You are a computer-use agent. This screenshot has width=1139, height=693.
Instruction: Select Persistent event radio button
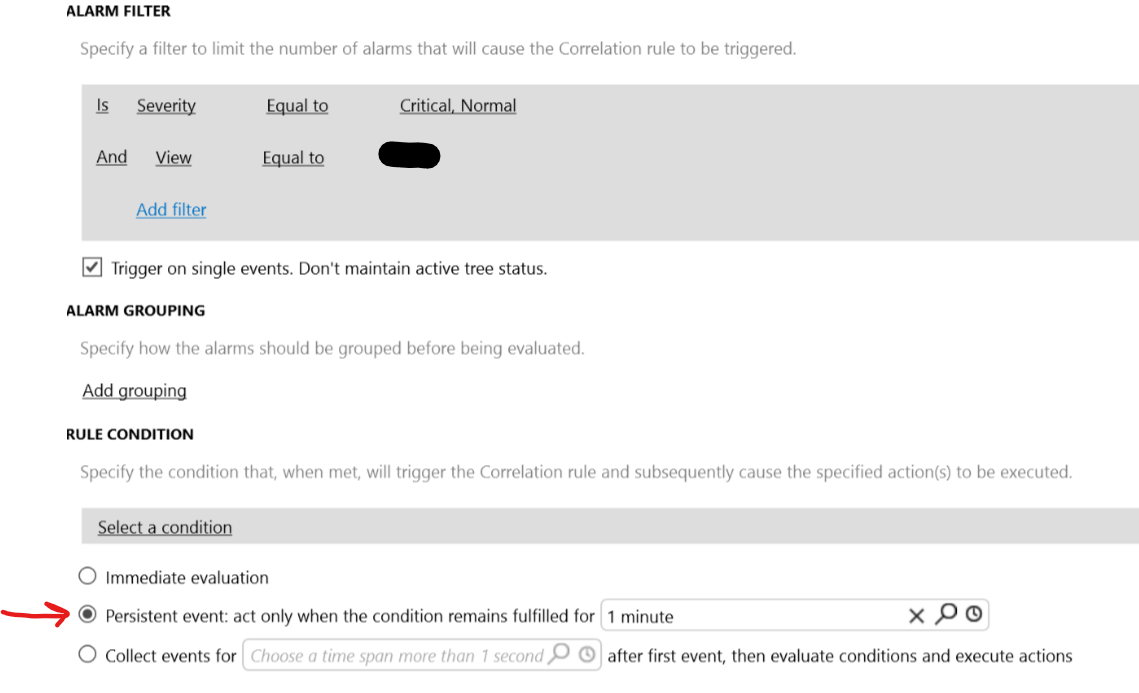pos(87,615)
